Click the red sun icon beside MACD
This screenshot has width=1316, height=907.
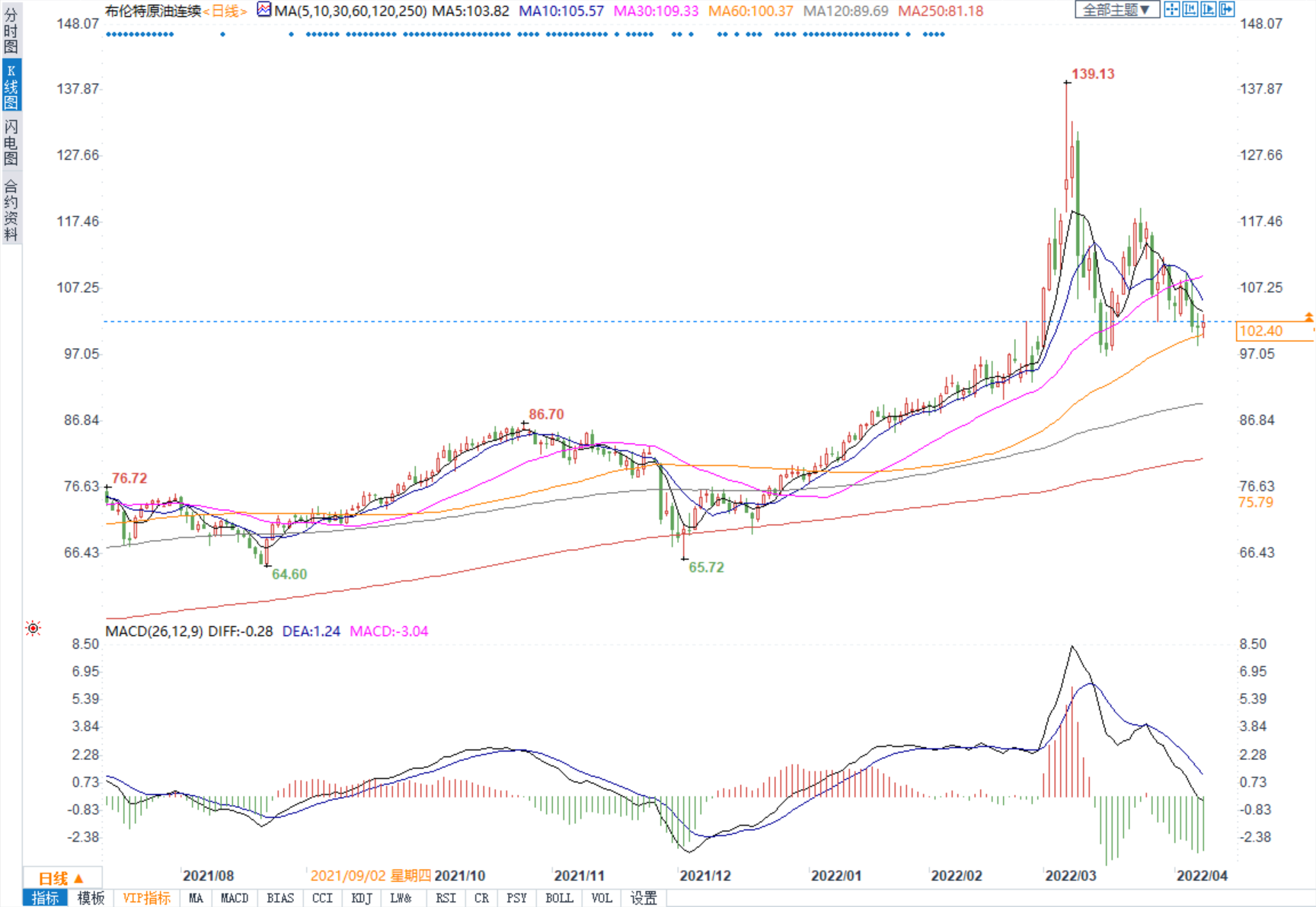point(33,628)
